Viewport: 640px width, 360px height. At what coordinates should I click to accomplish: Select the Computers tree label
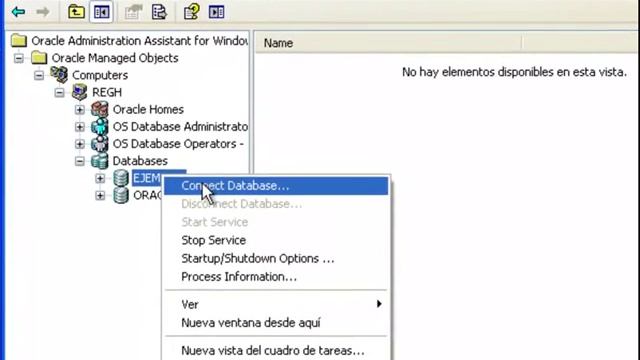point(100,75)
